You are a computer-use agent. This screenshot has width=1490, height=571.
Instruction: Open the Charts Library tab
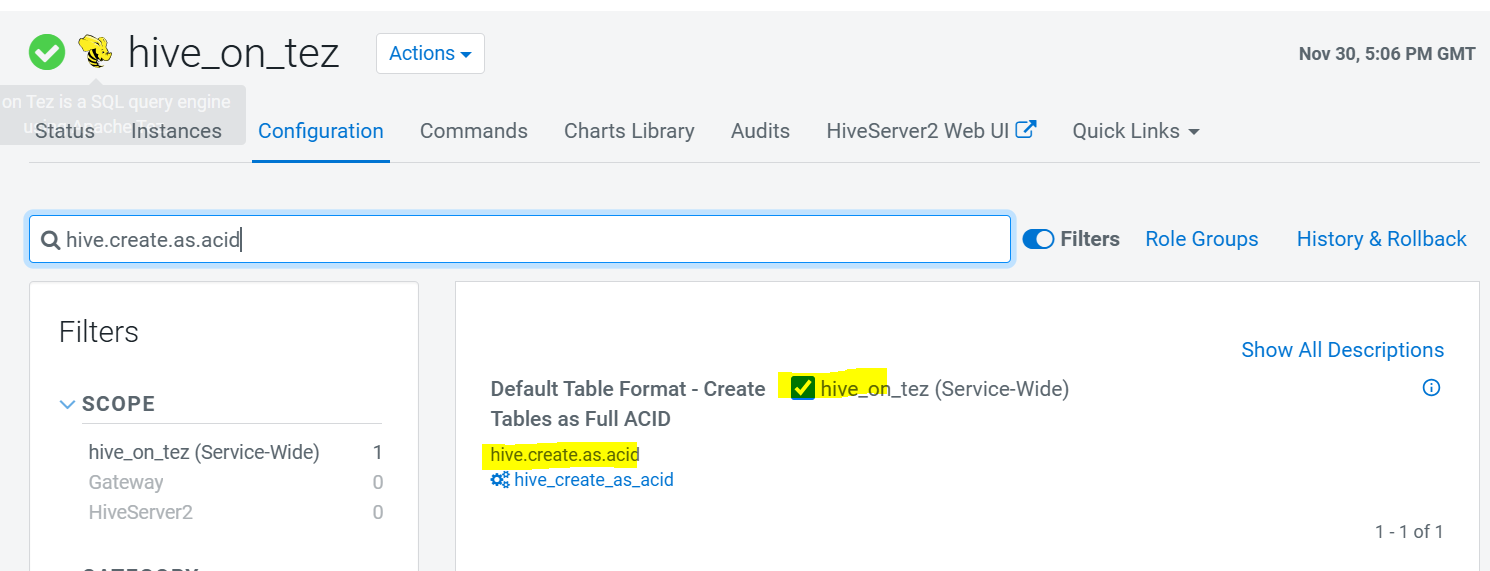(629, 131)
